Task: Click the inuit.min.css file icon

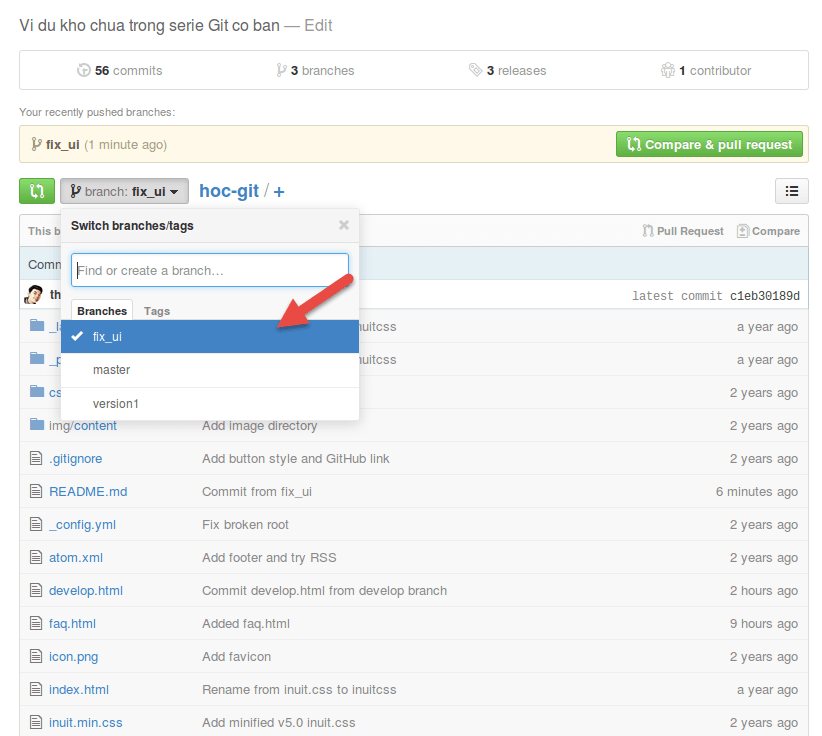Action: [x=36, y=722]
